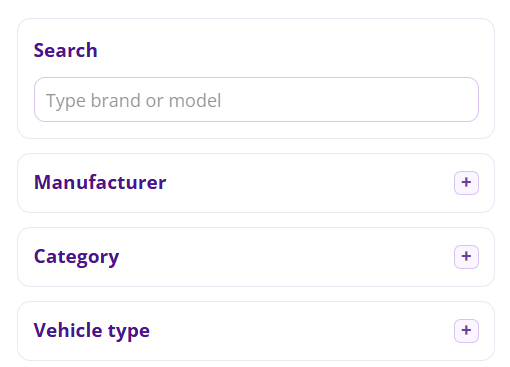Screen dimensions: 510x367
Task: Show vehicle type choices via plus button
Action: [466, 331]
